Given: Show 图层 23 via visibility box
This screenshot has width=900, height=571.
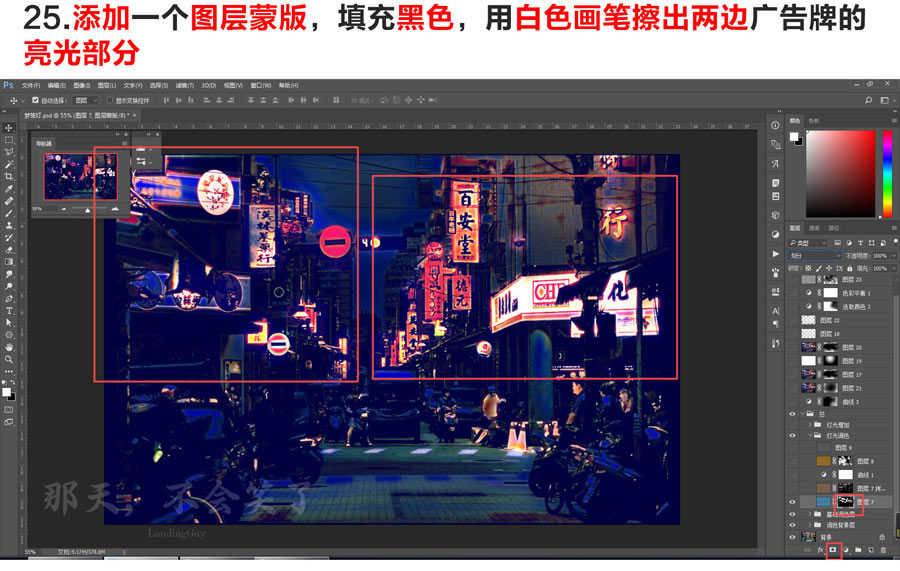Looking at the screenshot, I should pyautogui.click(x=793, y=279).
